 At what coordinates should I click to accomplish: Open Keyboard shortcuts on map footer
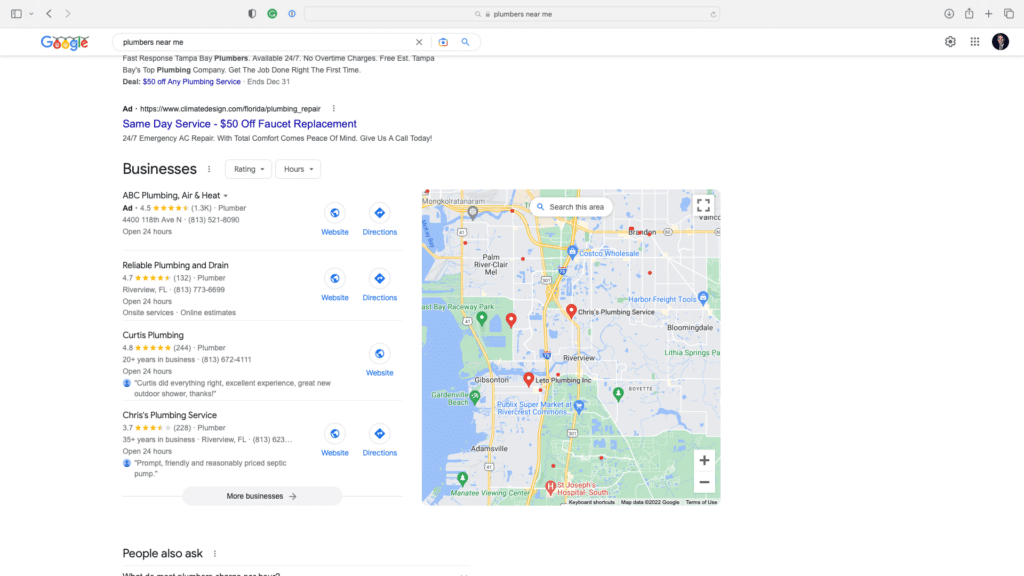(x=592, y=502)
